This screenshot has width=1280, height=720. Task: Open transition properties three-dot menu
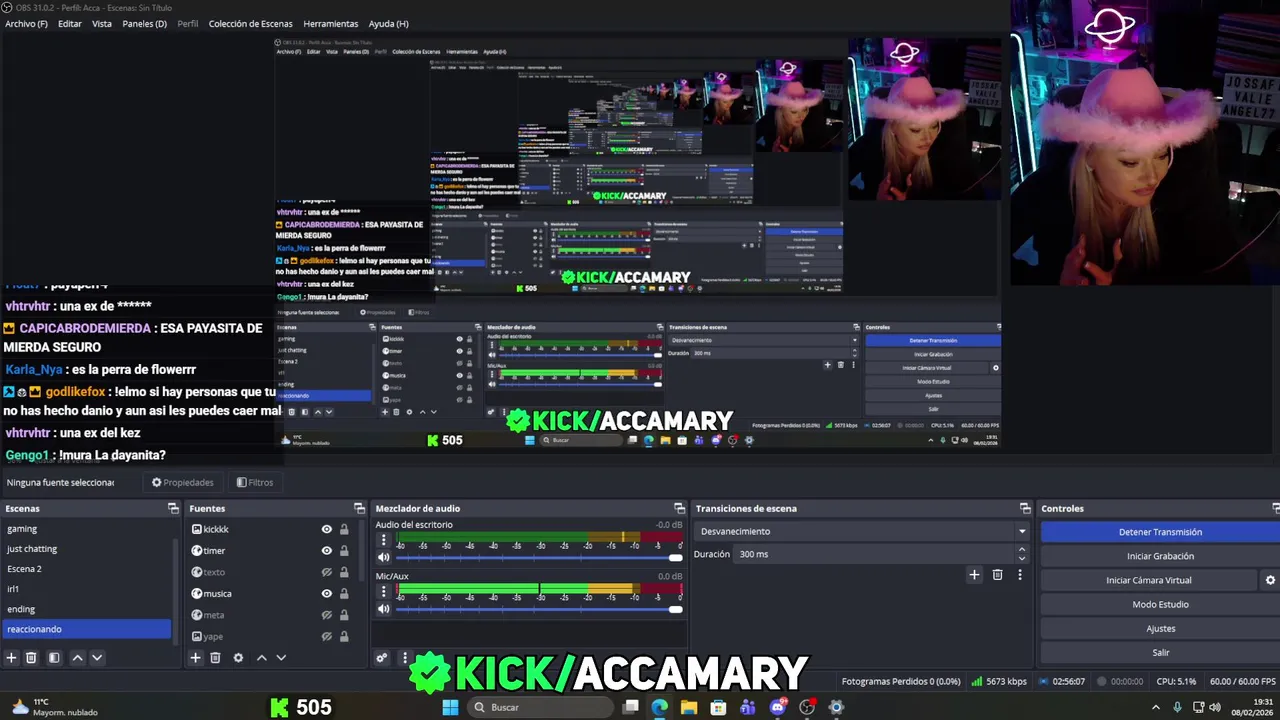click(1020, 574)
